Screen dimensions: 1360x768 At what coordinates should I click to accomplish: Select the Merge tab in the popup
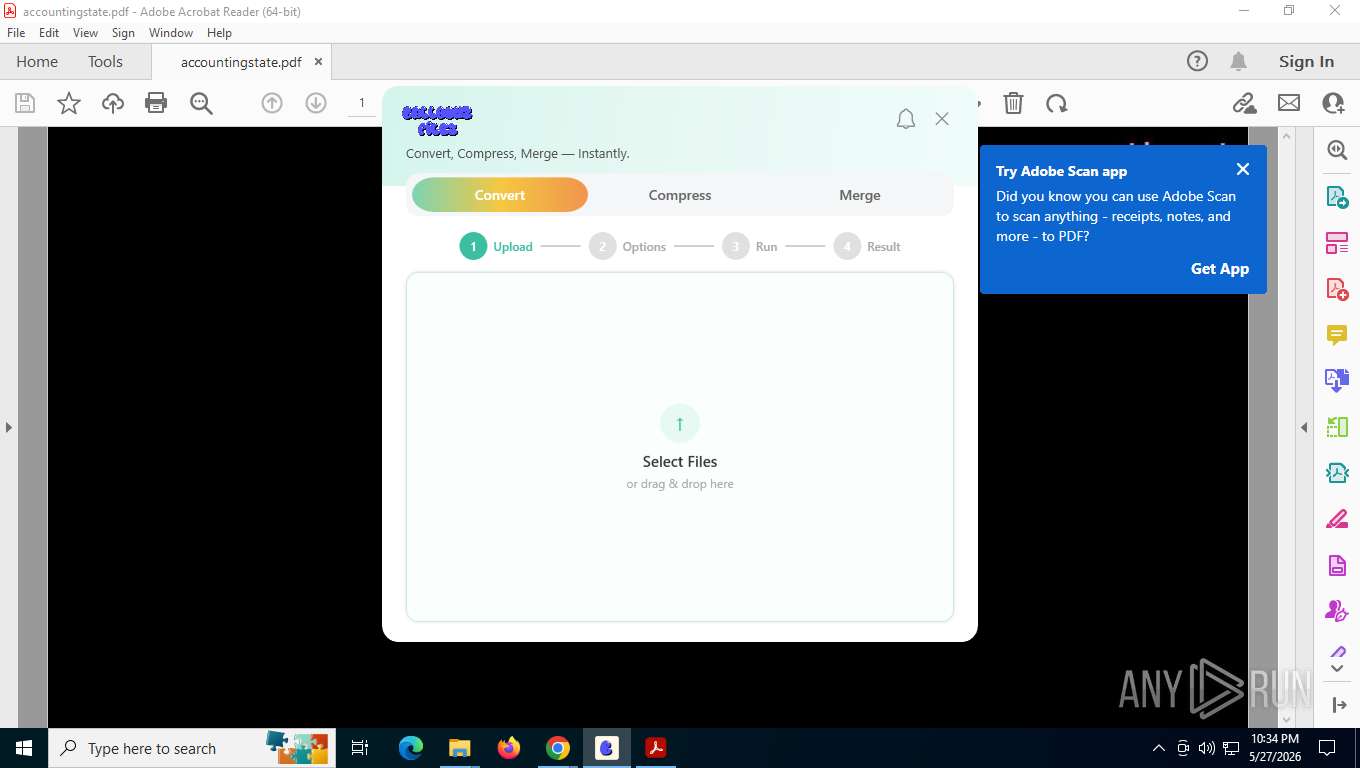(x=860, y=195)
